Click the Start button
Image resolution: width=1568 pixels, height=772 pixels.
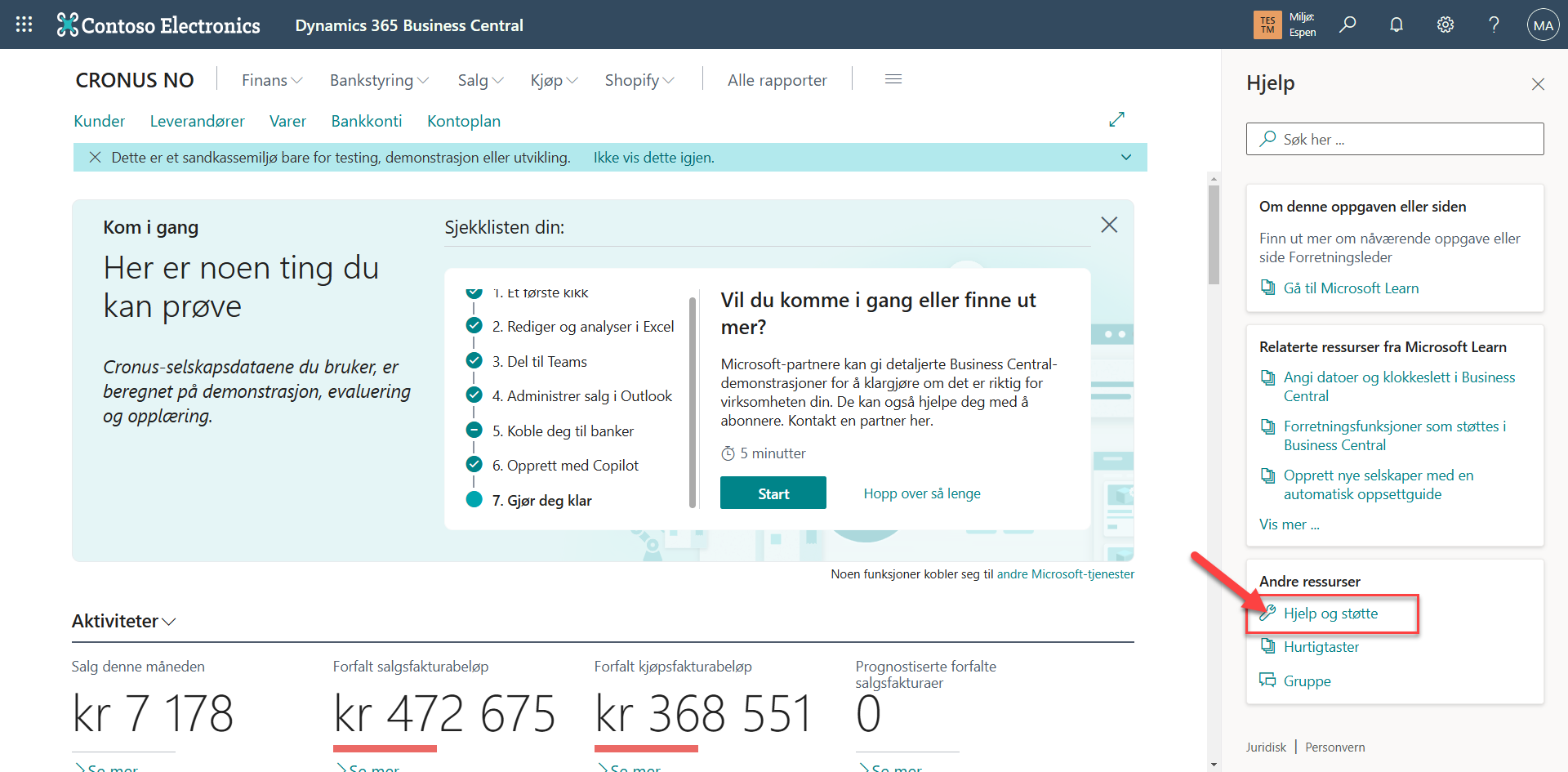tap(773, 493)
